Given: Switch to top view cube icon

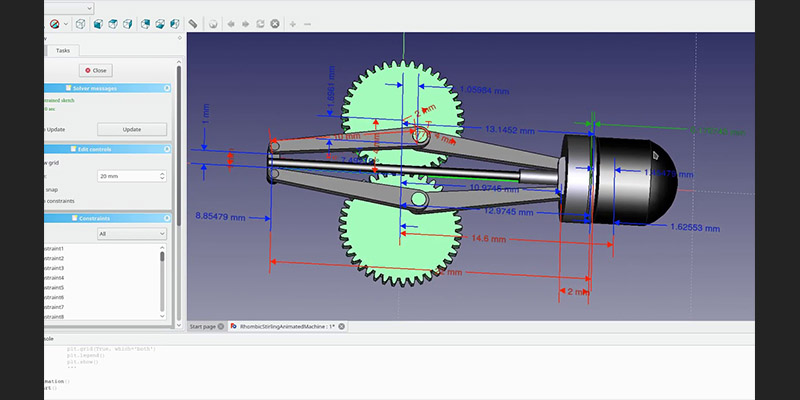Looking at the screenshot, I should pos(112,23).
